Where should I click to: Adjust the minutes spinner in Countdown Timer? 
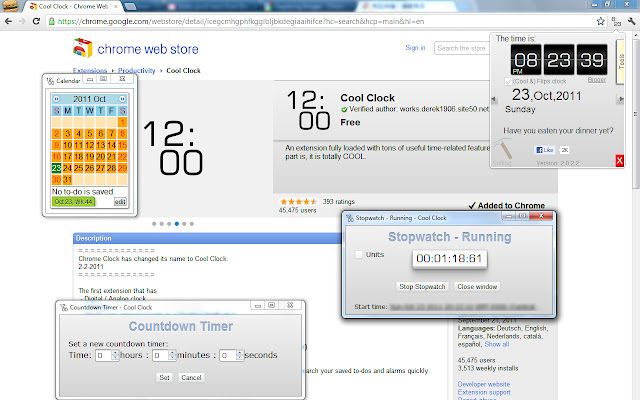(172, 355)
